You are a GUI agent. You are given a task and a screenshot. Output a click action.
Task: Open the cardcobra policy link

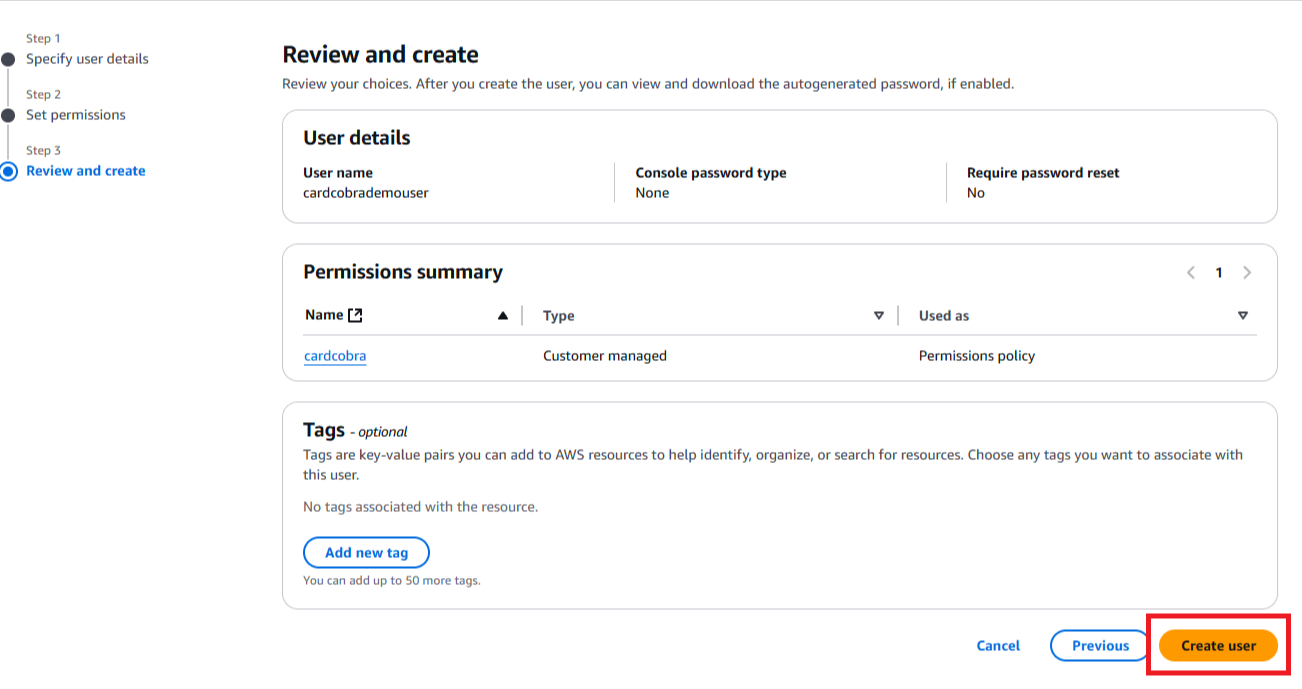(335, 356)
